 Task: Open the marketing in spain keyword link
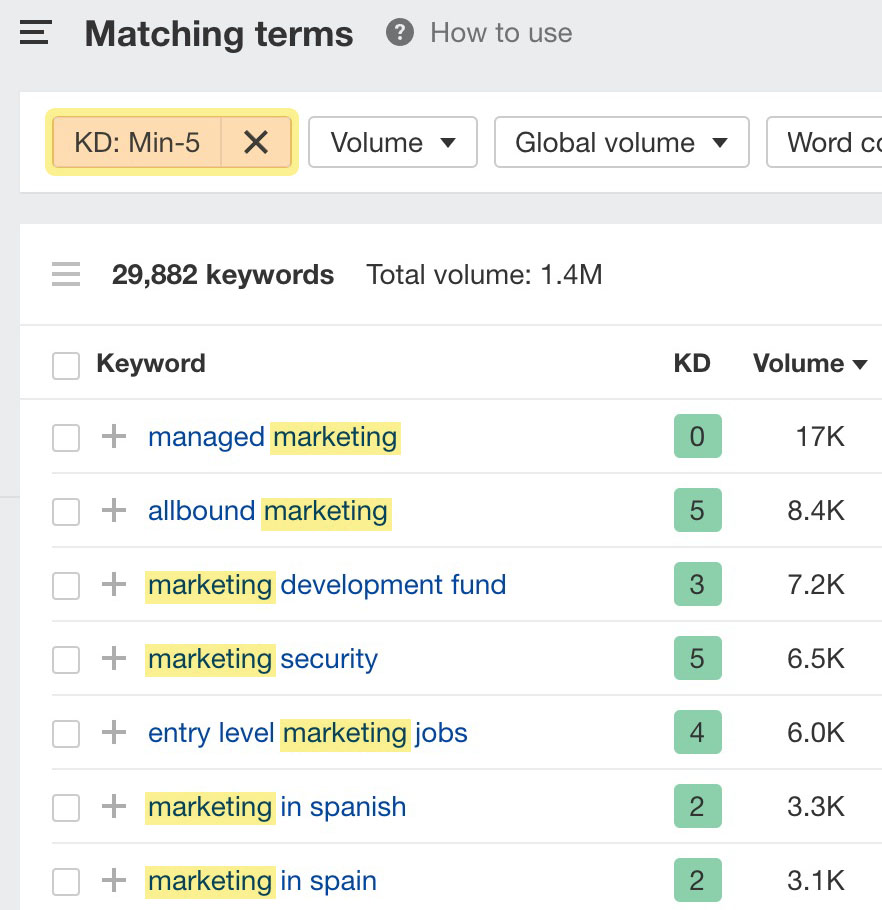tap(262, 881)
